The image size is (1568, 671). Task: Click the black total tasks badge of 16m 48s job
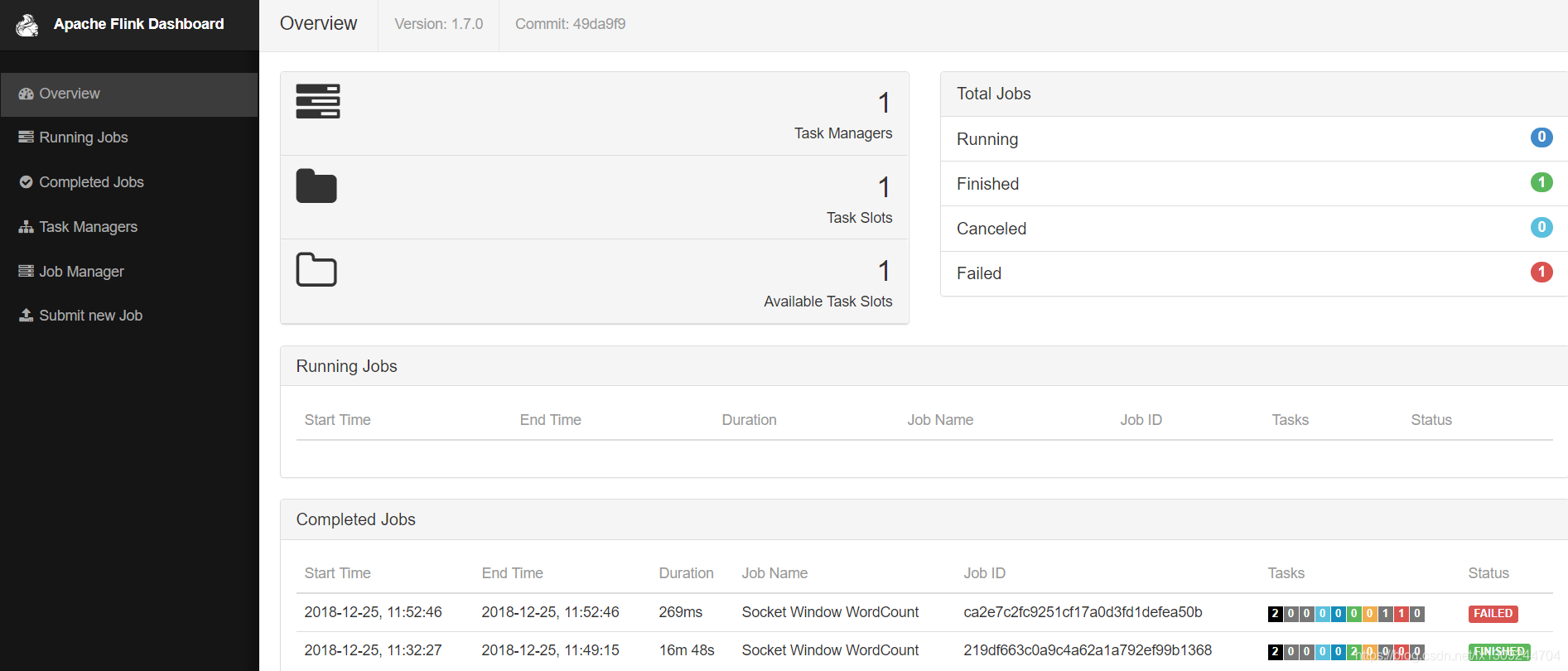[1275, 652]
